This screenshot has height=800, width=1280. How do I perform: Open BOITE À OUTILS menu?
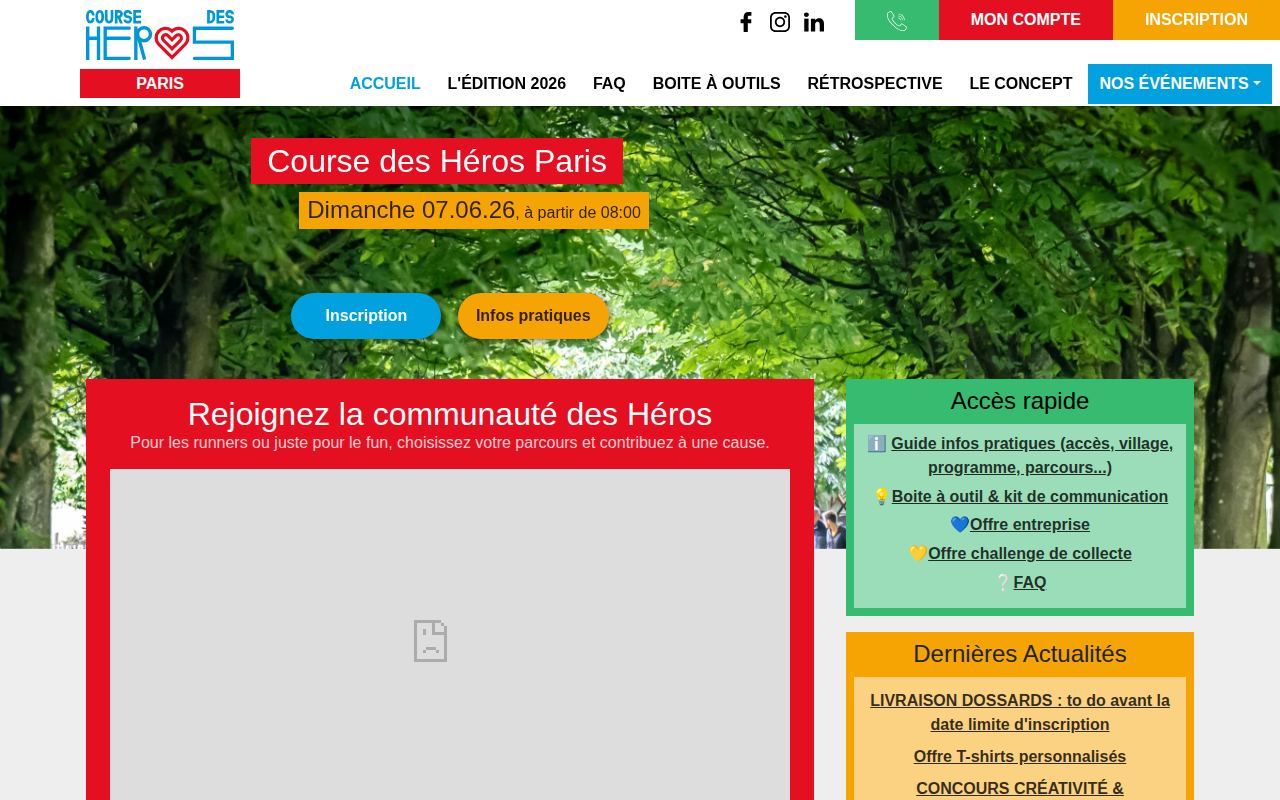tap(717, 84)
